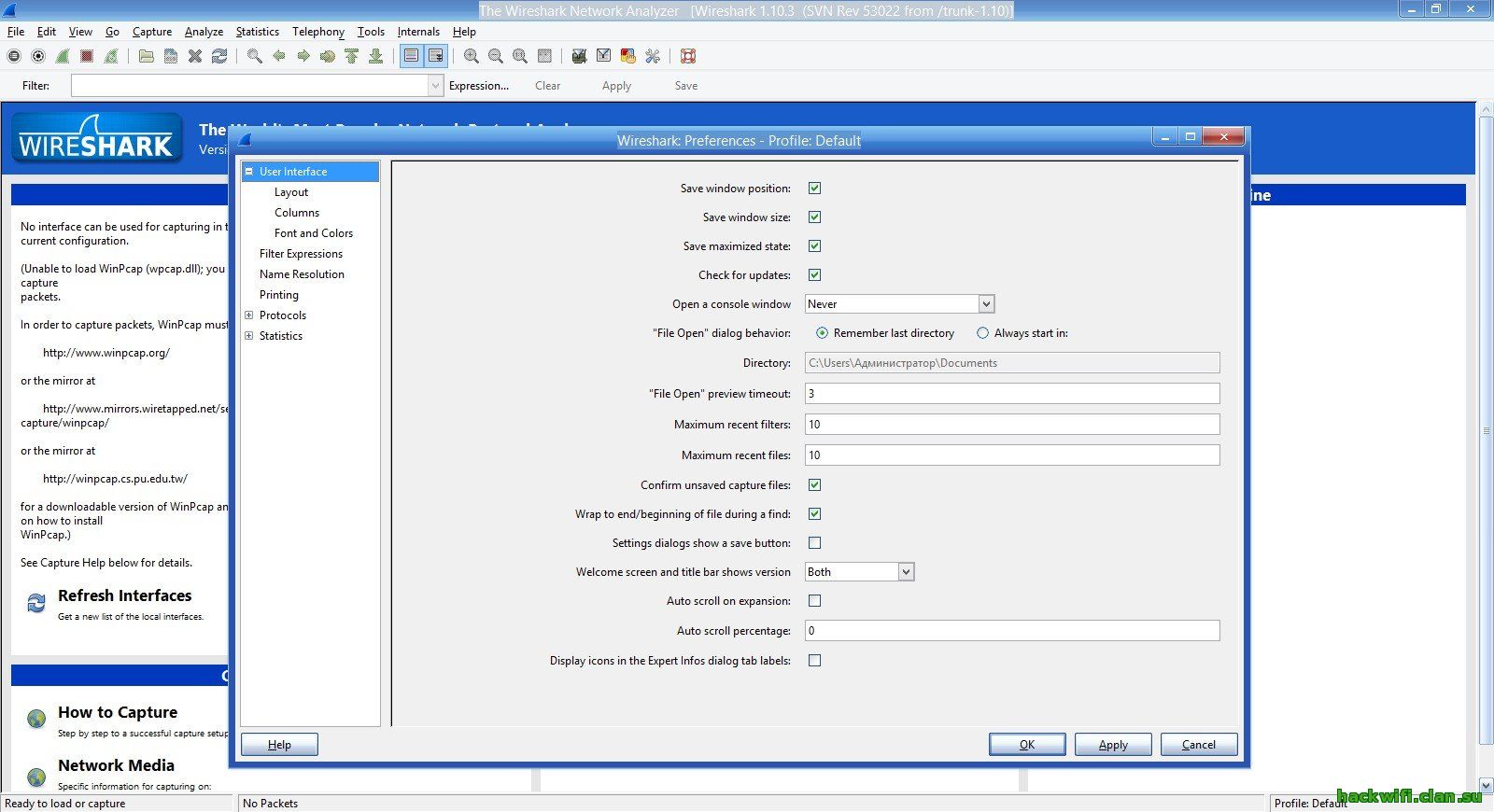Zoom in toolbar icon
1494x812 pixels.
(x=472, y=56)
